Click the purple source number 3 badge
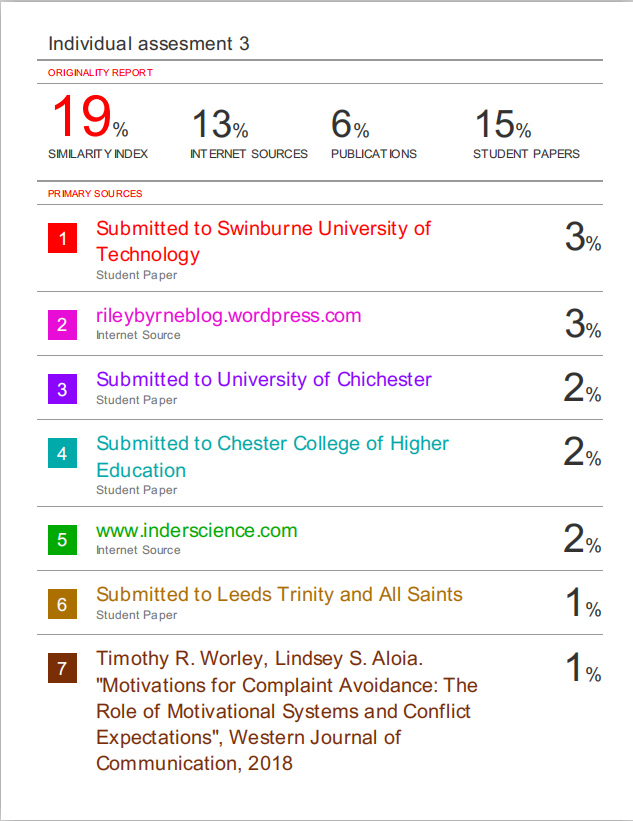 pos(62,389)
